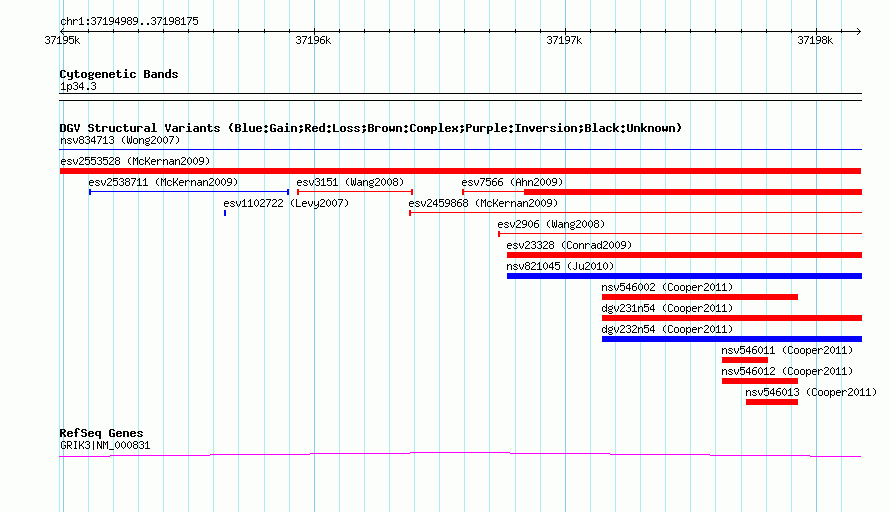The width and height of the screenshot is (890, 512).
Task: Click the small blue esv1102722 marker
Action: tap(225, 213)
